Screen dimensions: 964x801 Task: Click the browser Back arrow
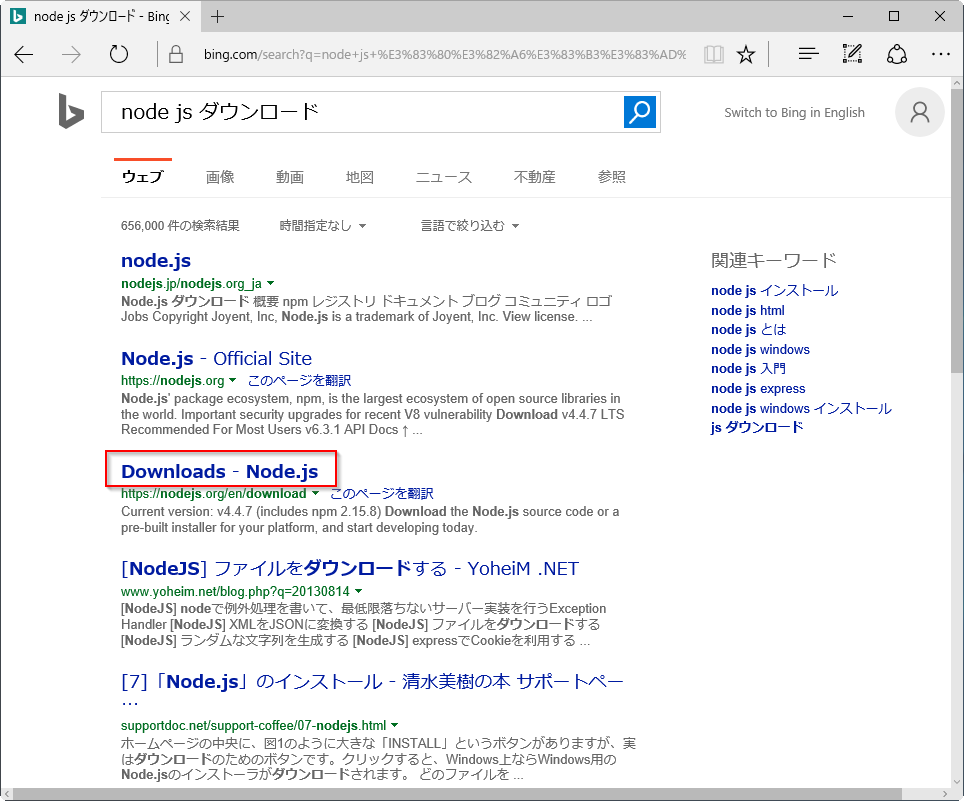pyautogui.click(x=23, y=55)
